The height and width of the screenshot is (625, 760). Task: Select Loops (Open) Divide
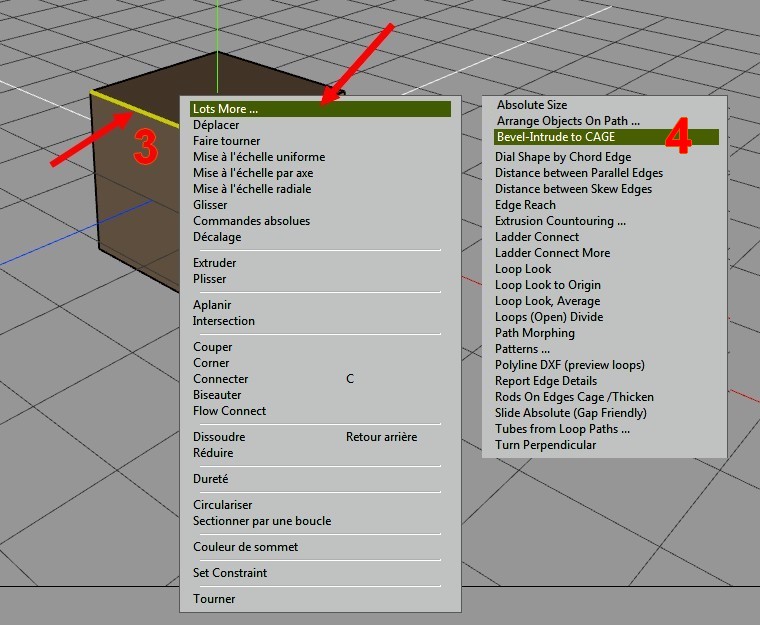(x=549, y=317)
